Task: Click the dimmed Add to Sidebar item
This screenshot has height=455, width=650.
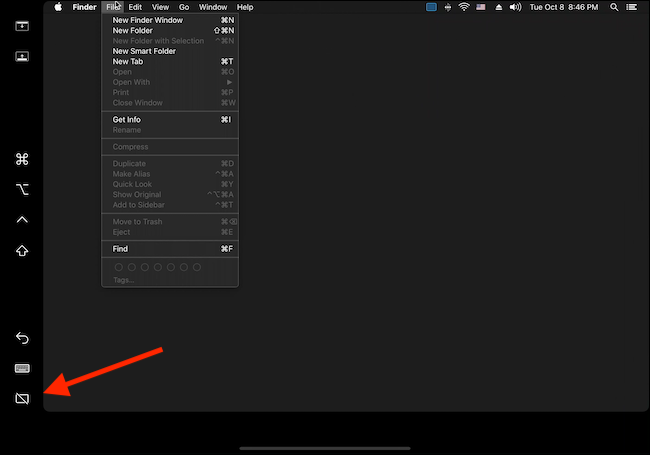Action: [x=170, y=205]
